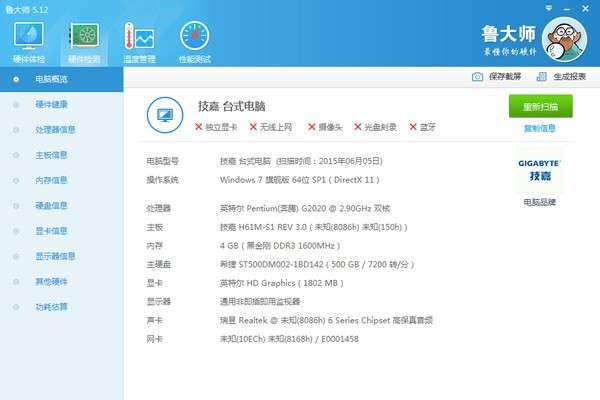Close the 鲁大师 window
The width and height of the screenshot is (600, 400).
[585, 8]
